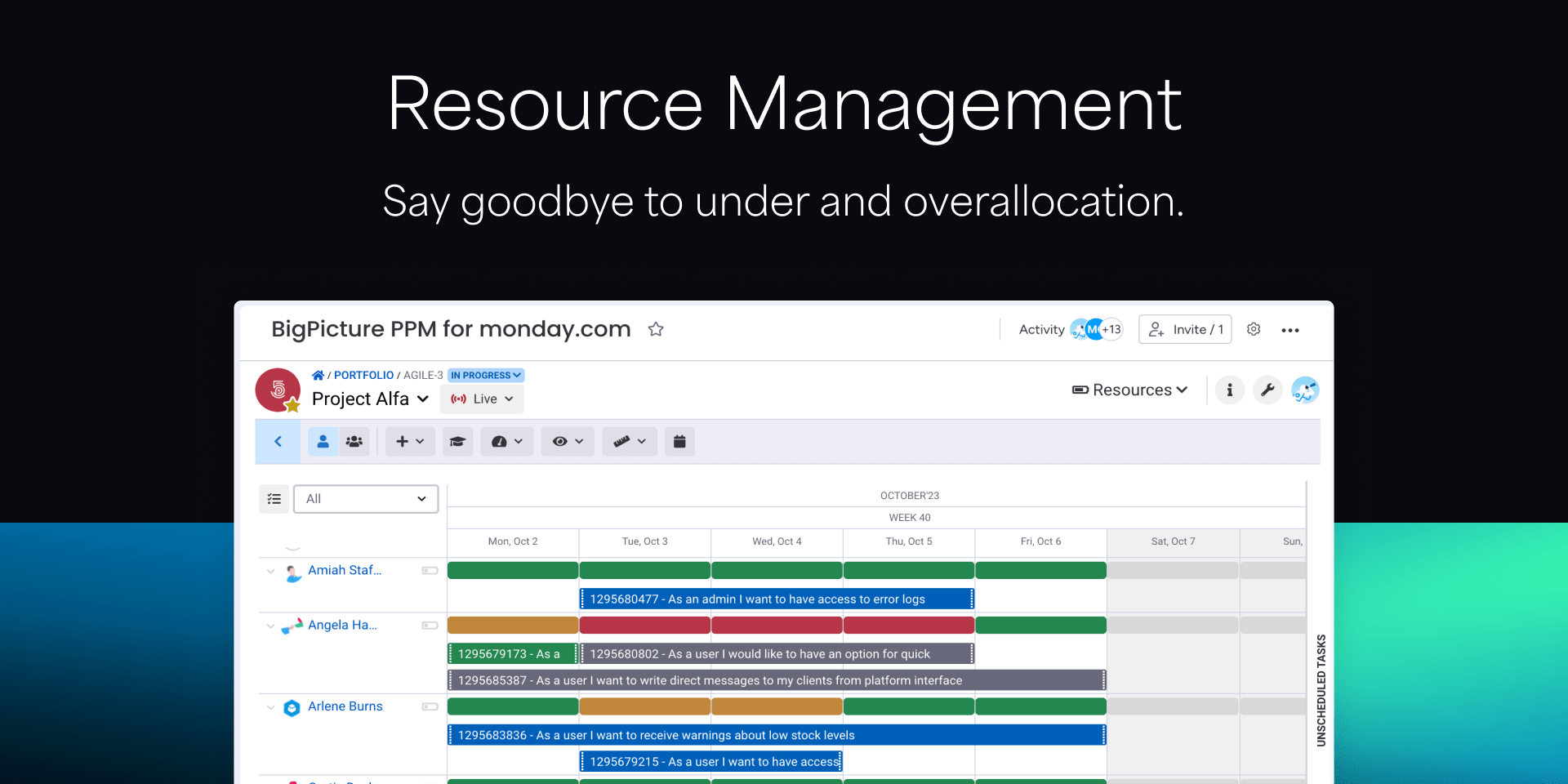Click the OCTOBER'23 month header
Image resolution: width=1568 pixels, height=784 pixels.
(x=910, y=496)
